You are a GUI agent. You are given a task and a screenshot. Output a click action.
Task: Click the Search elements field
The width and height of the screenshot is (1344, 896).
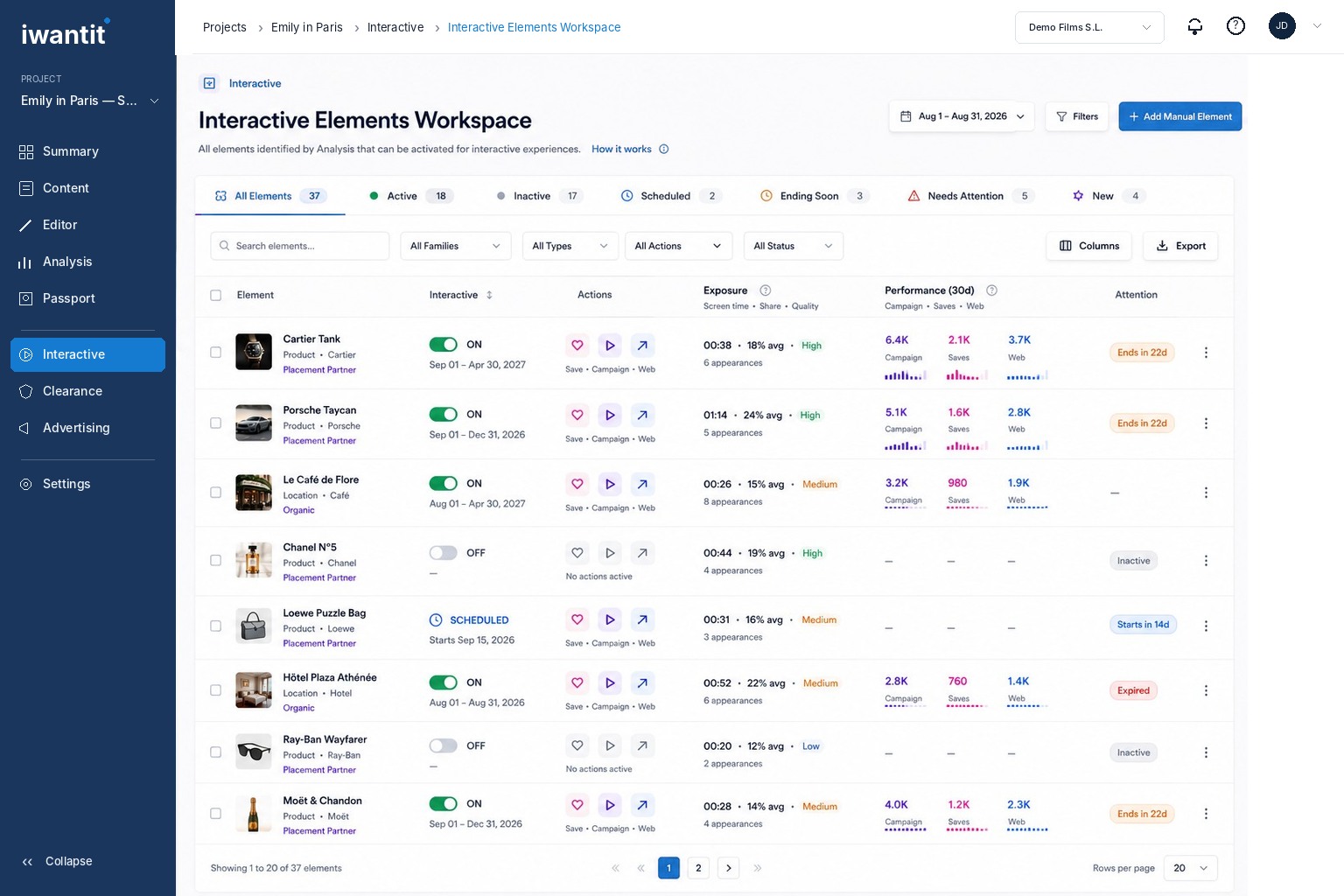(x=300, y=246)
